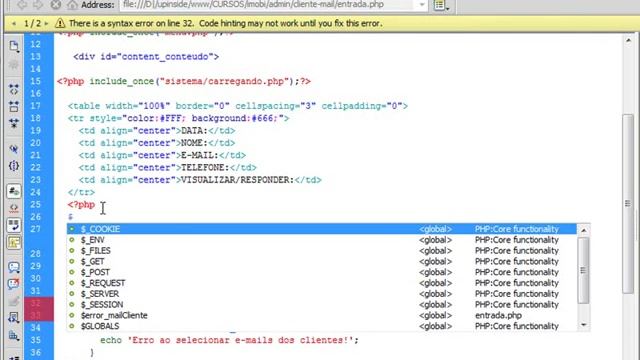Toggle Highlight Invalid Code button
Image resolution: width=640 pixels, height=360 pixels.
14,208
